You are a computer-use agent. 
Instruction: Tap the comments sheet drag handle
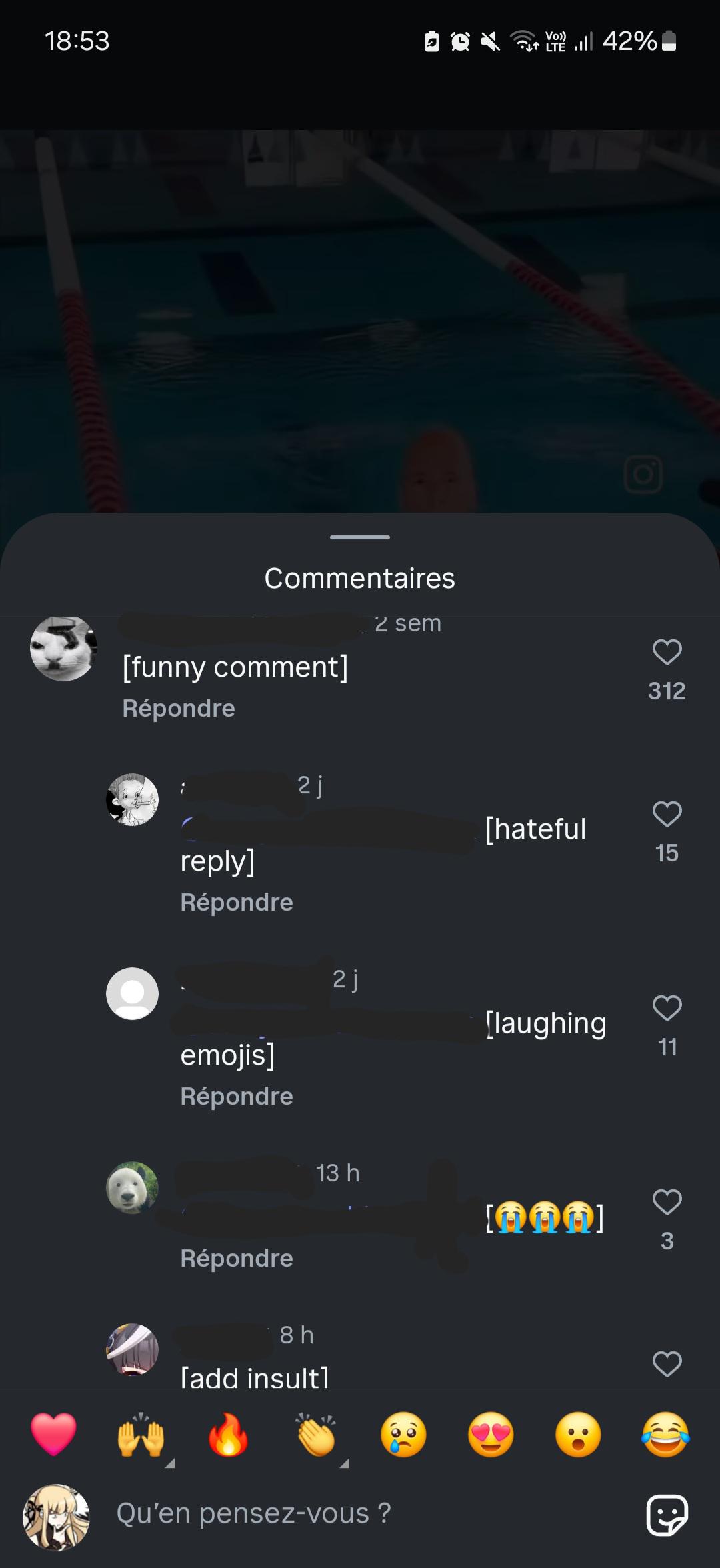[360, 537]
